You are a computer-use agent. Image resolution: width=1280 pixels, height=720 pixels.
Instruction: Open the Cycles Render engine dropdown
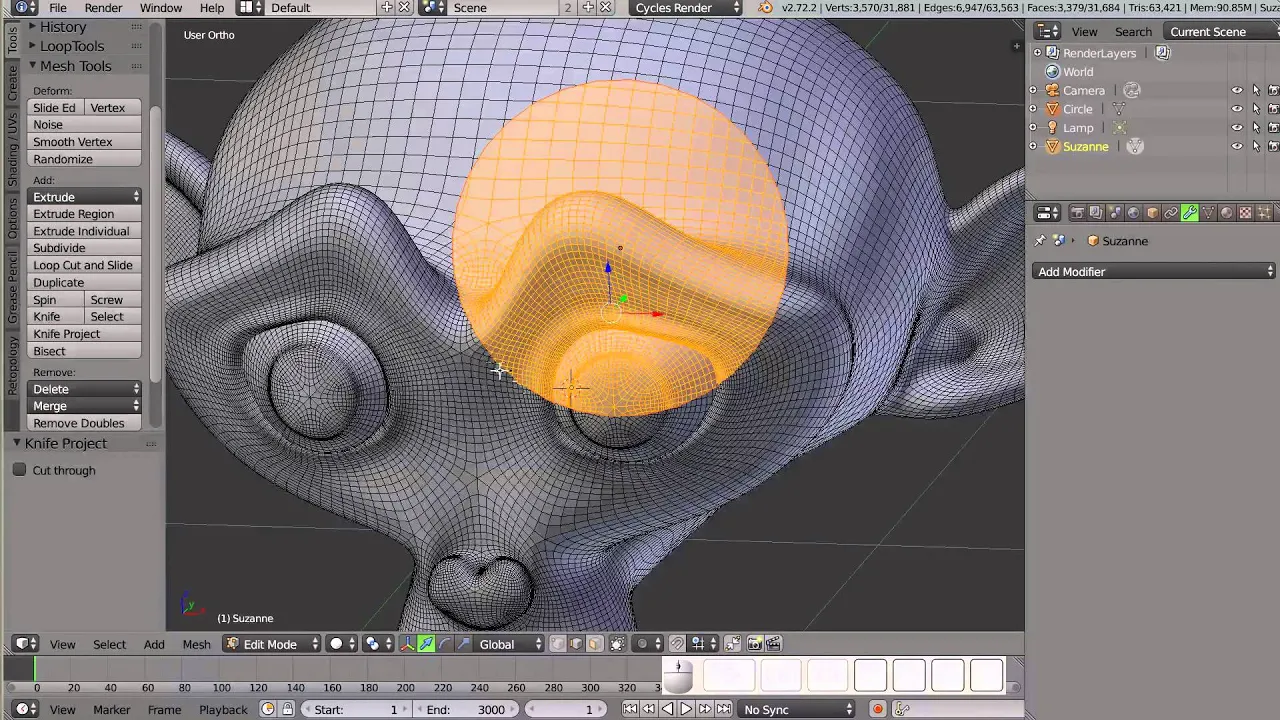(687, 8)
